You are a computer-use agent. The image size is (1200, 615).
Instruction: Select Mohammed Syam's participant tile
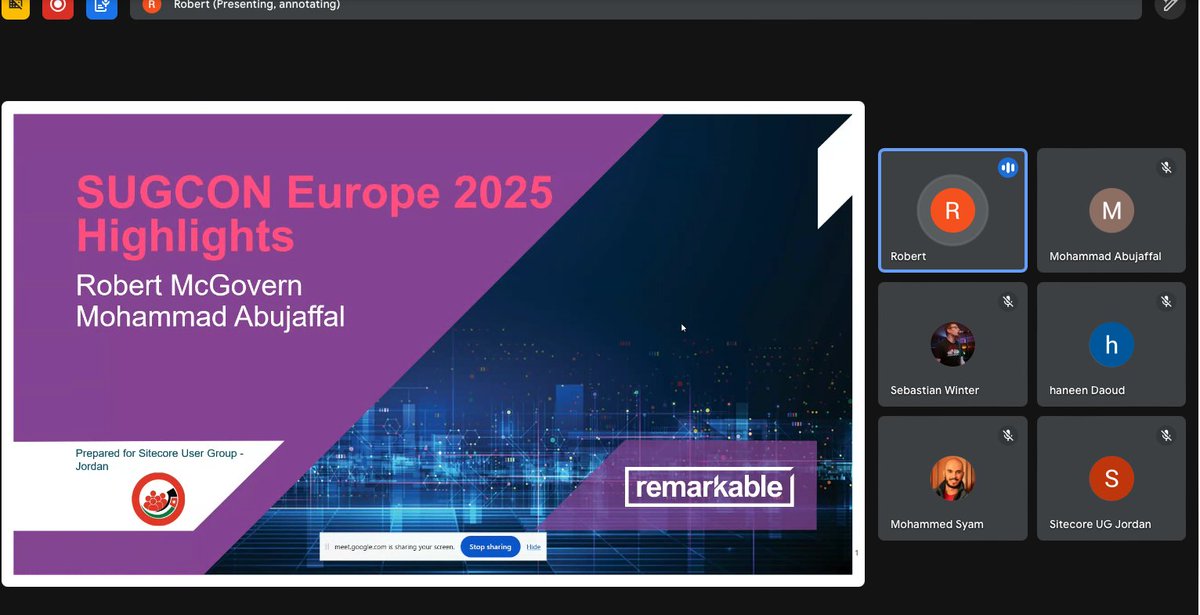[x=953, y=478]
